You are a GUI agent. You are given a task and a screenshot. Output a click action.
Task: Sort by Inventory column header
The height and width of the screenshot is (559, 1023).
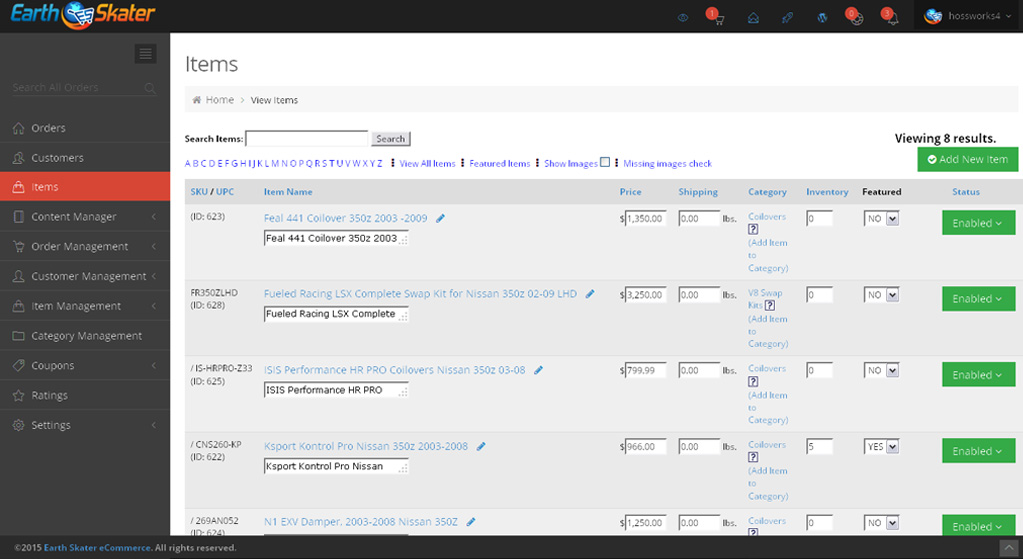pos(827,192)
